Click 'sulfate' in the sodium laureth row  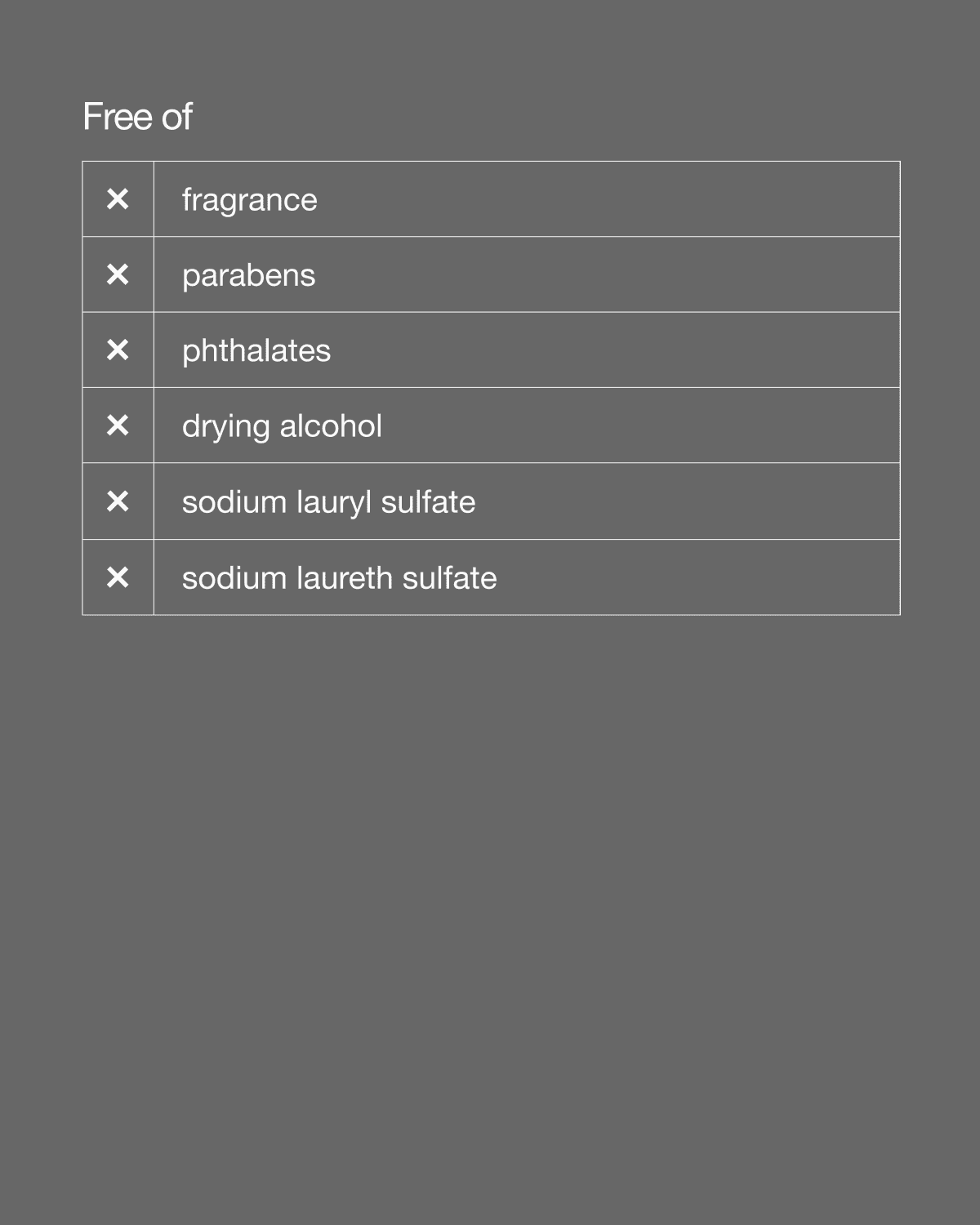tap(449, 578)
